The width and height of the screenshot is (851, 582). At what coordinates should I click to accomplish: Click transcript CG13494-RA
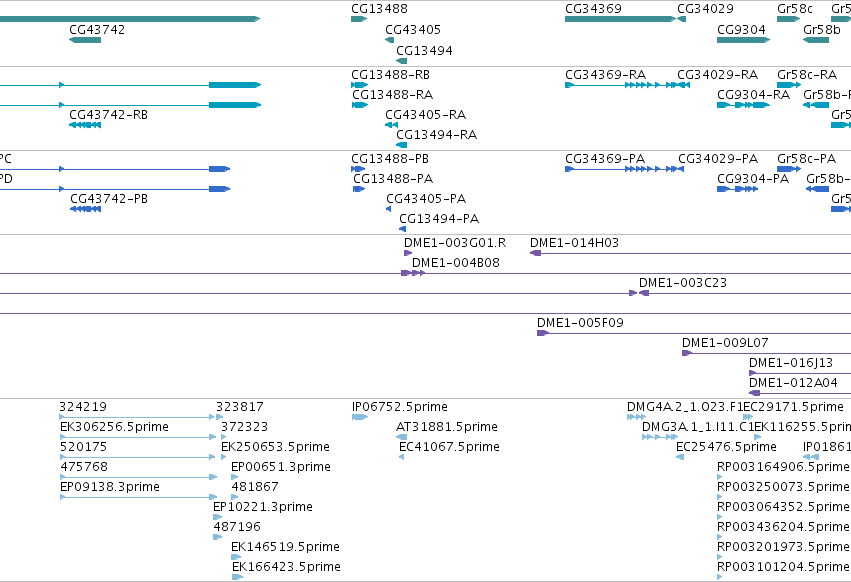coord(402,145)
